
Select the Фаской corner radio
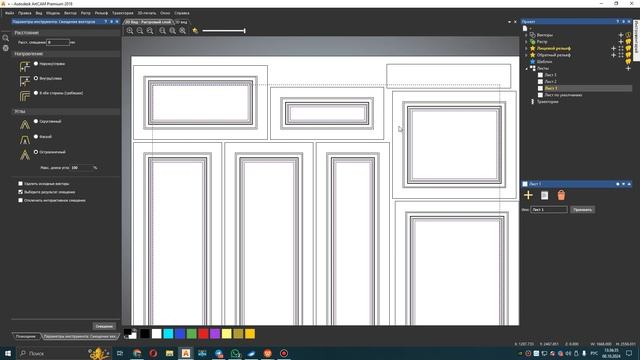[x=36, y=137]
